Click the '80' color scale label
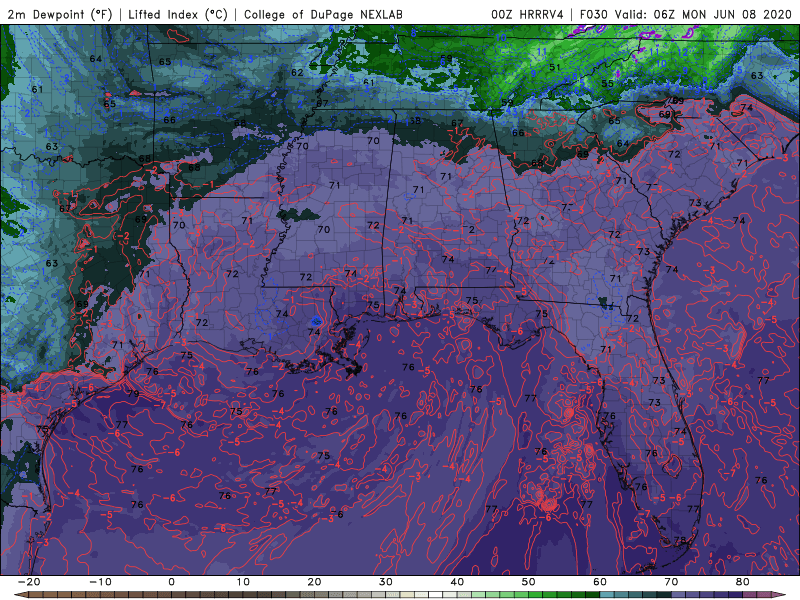Image resolution: width=800 pixels, height=600 pixels. coord(743,582)
